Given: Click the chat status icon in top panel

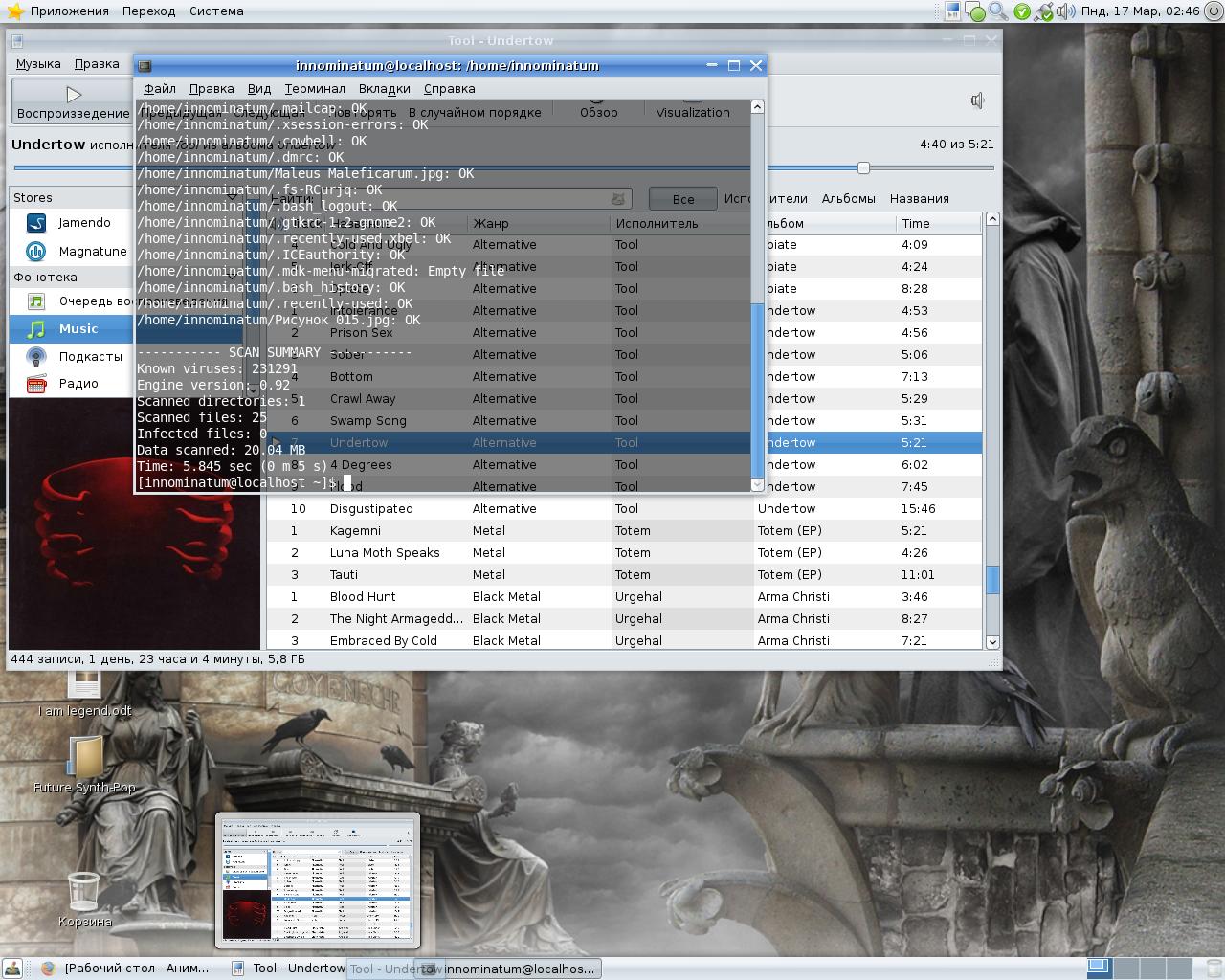Looking at the screenshot, I should pos(976,12).
